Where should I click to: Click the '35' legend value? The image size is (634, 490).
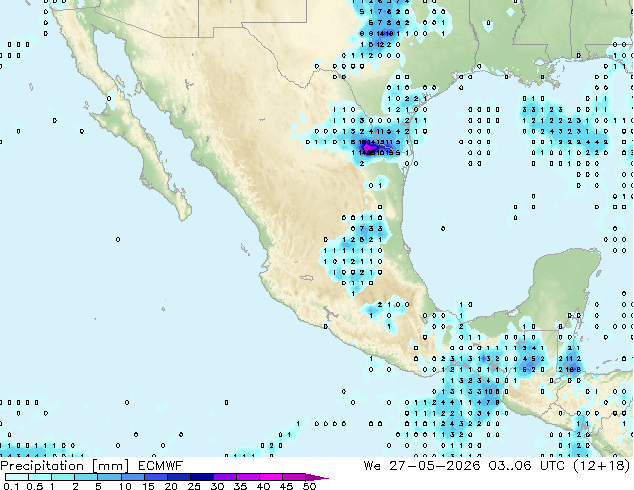pos(240,486)
